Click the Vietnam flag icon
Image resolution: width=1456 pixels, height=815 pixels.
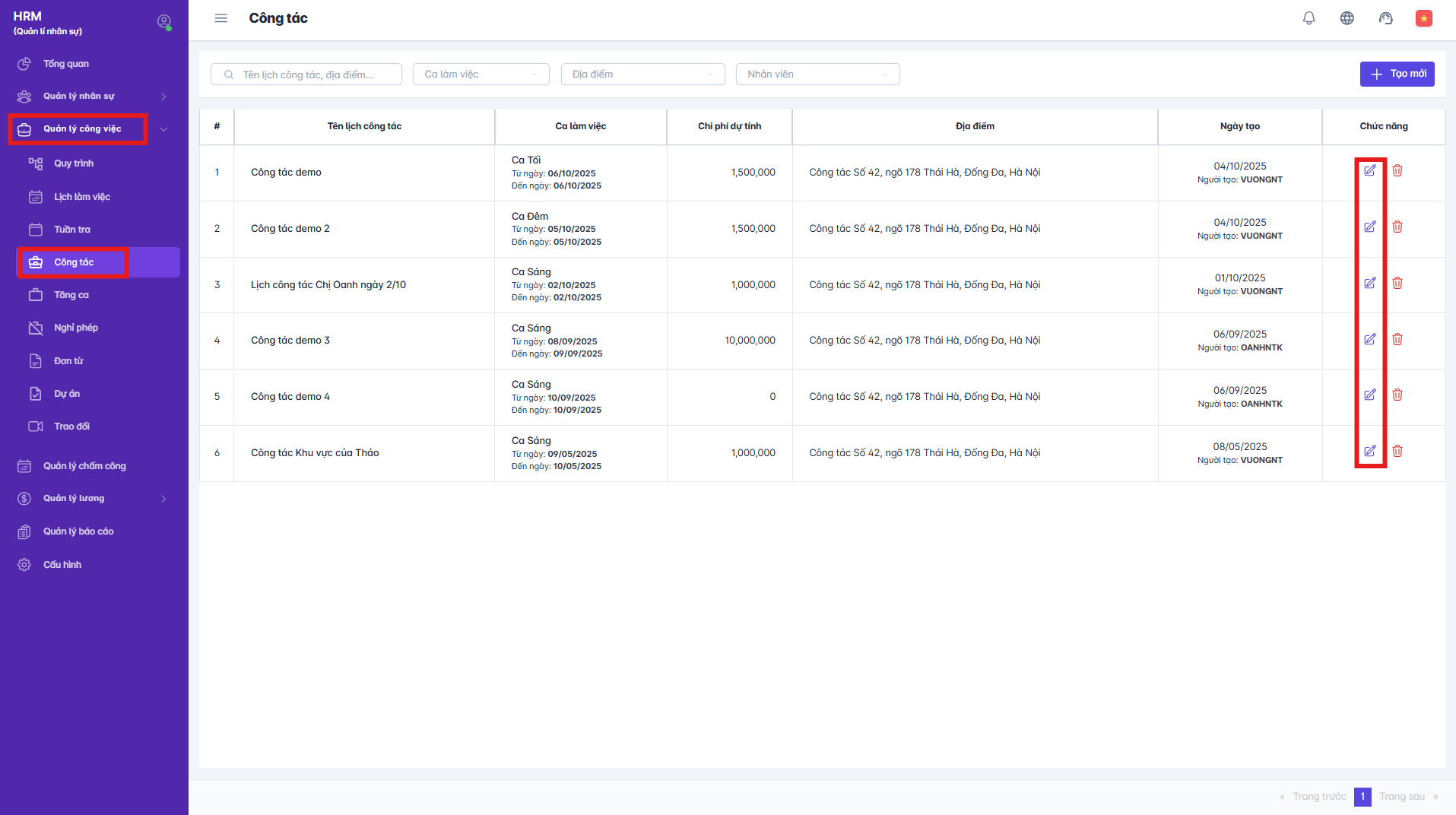pyautogui.click(x=1423, y=18)
